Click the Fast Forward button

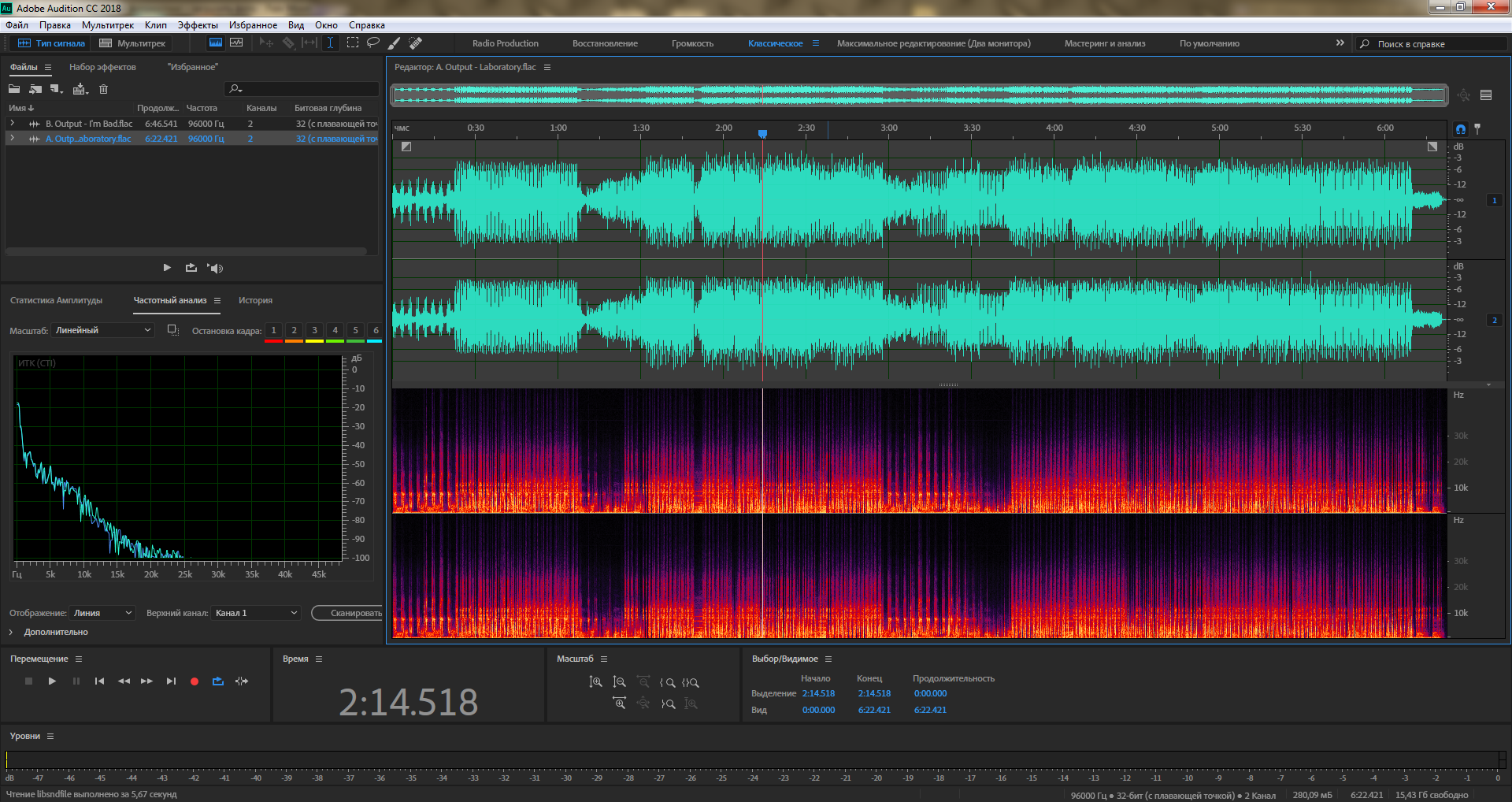tap(146, 681)
